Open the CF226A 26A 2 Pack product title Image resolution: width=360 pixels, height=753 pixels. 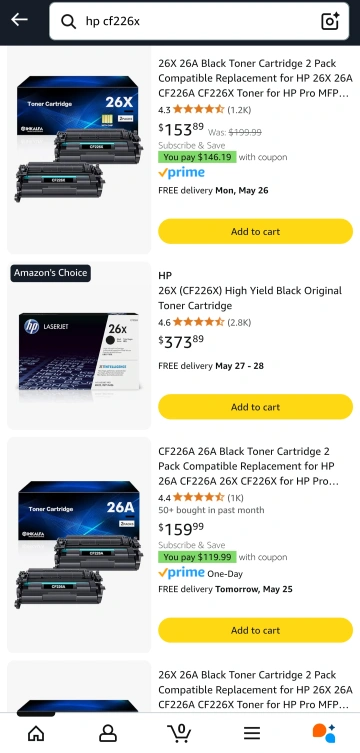pyautogui.click(x=249, y=466)
